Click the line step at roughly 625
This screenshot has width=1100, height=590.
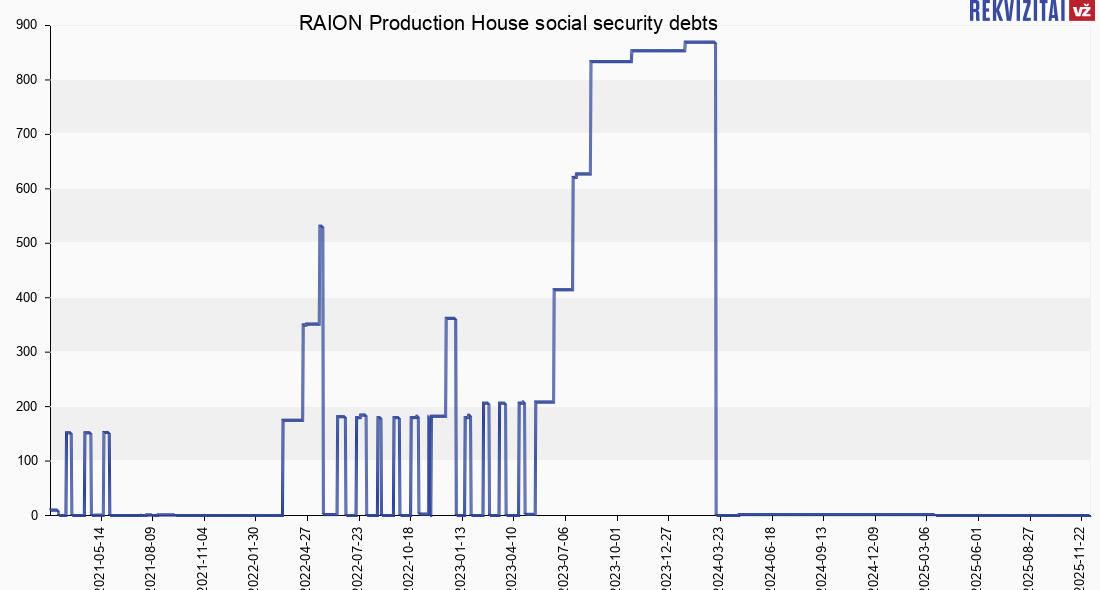[x=582, y=174]
